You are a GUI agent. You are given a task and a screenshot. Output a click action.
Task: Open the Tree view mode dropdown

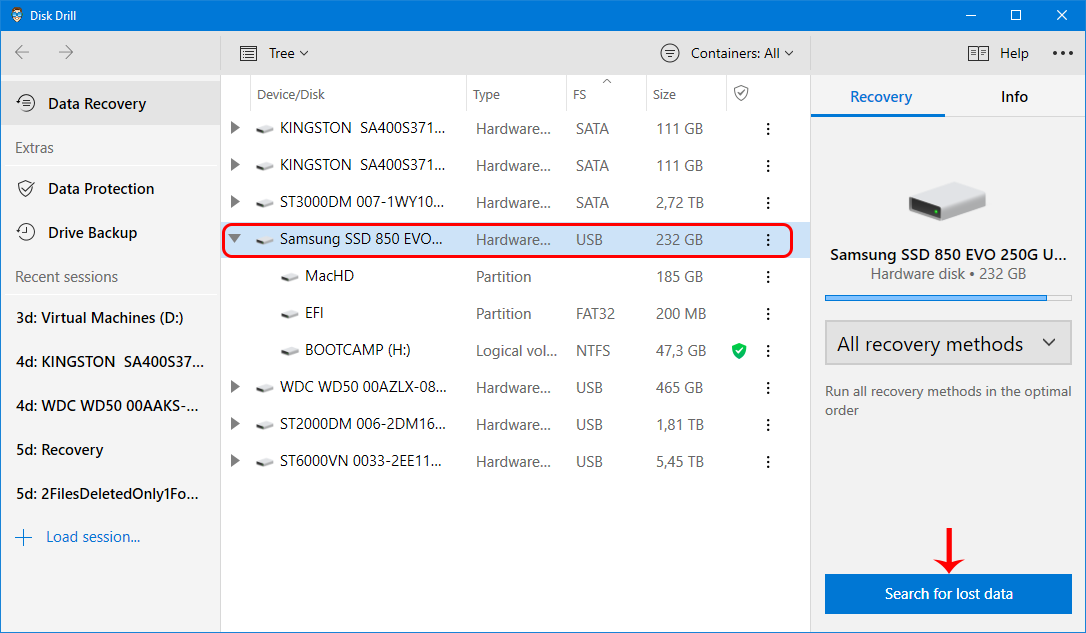click(x=275, y=53)
